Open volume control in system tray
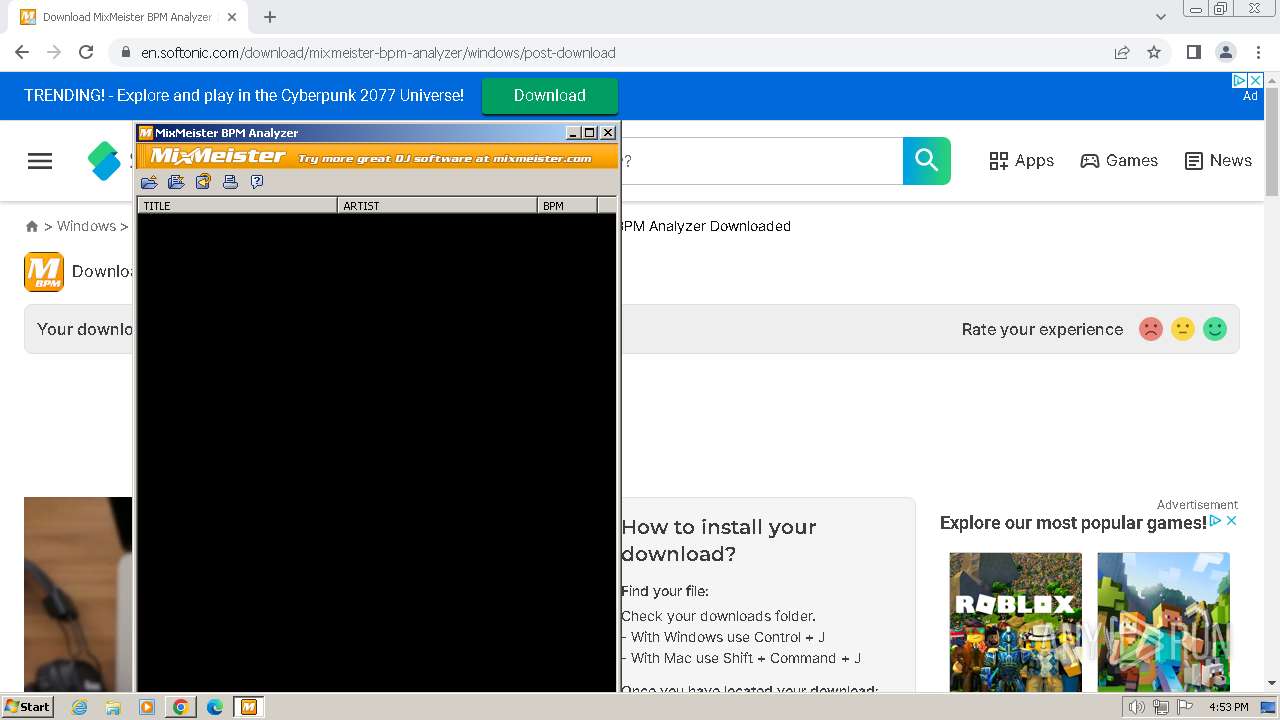Viewport: 1280px width, 720px height. [1137, 707]
